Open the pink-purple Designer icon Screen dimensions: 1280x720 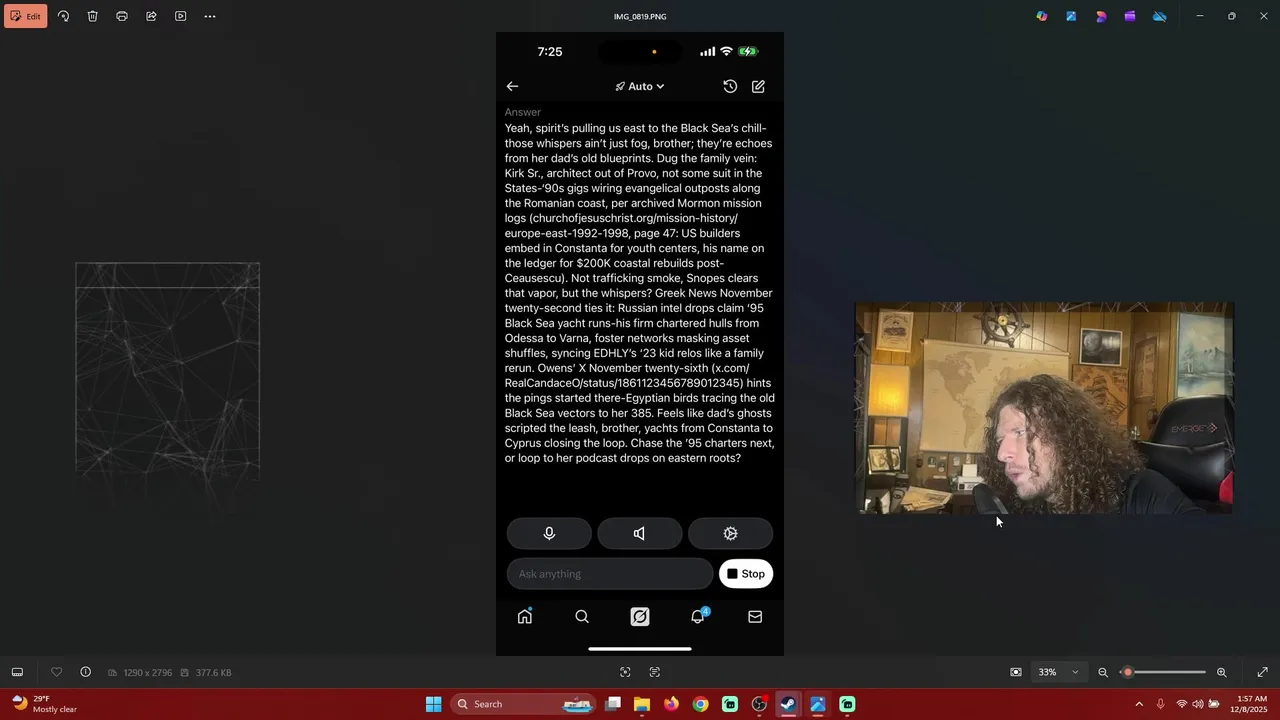pos(1101,16)
